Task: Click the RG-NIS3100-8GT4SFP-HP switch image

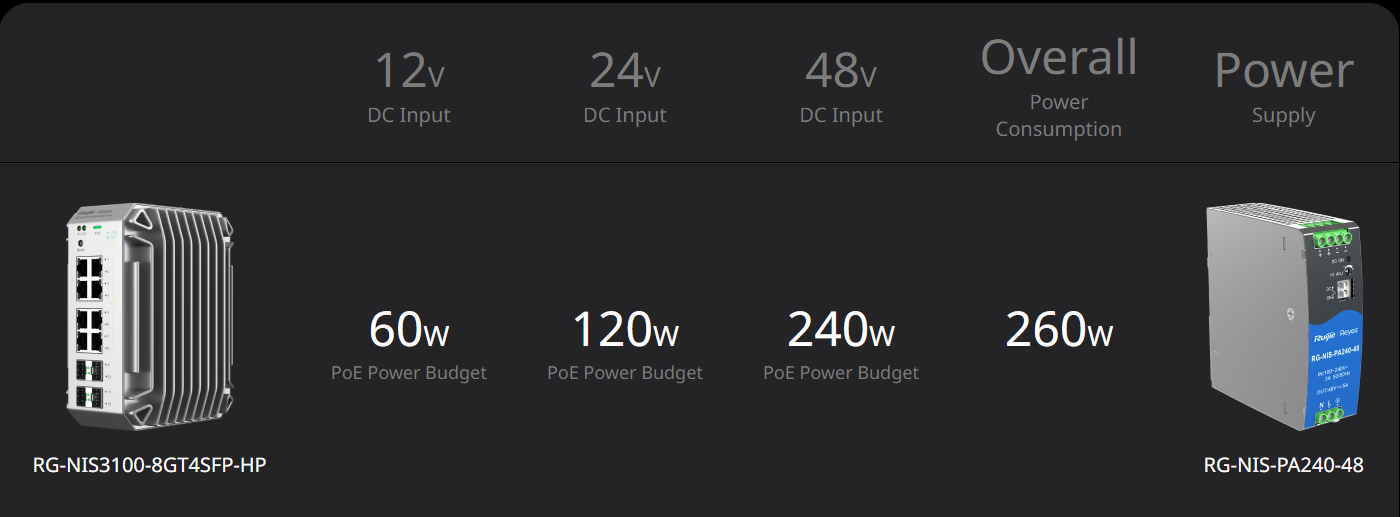Action: coord(150,320)
